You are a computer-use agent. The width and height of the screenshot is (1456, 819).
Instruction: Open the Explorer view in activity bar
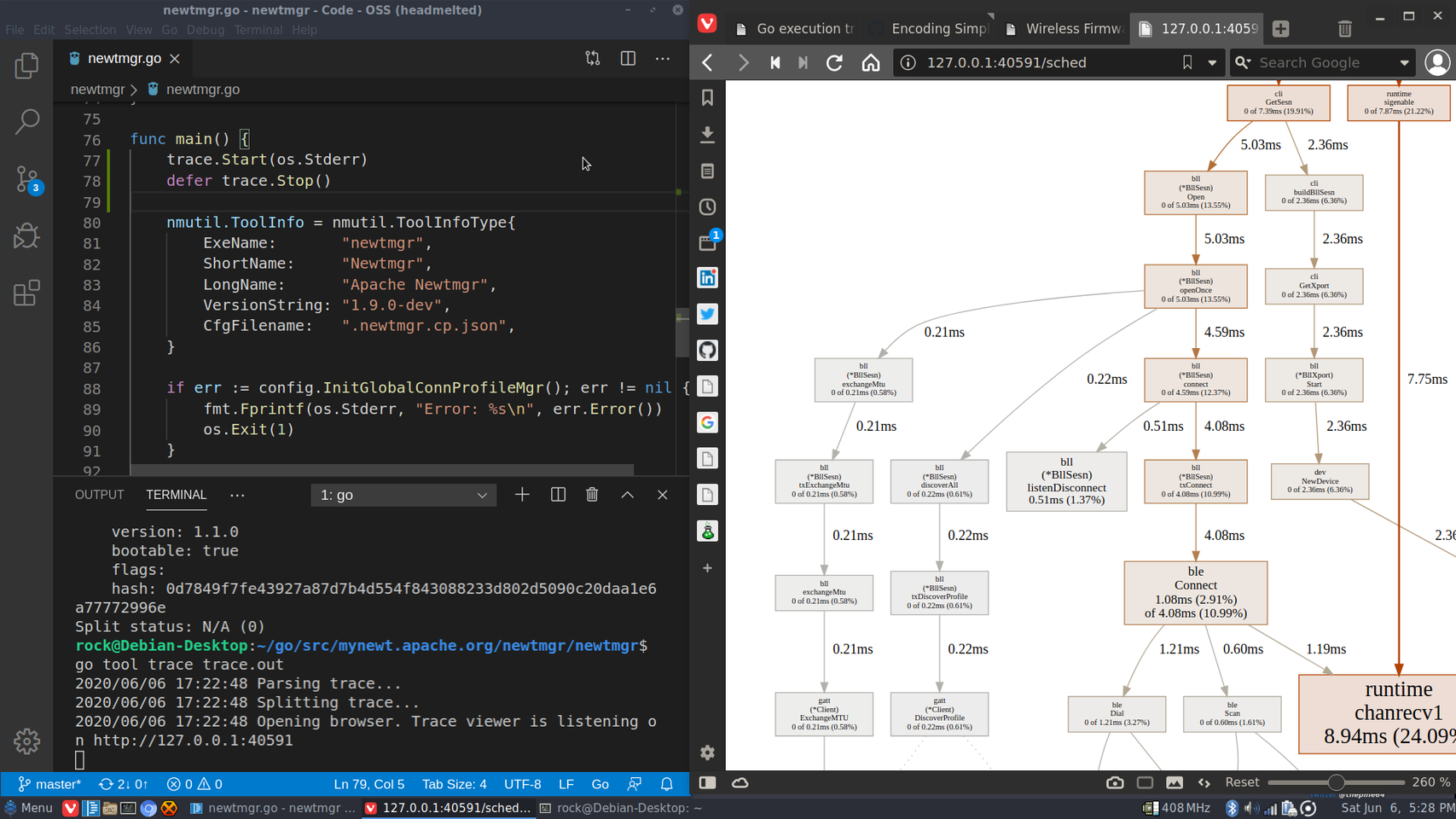[x=26, y=66]
